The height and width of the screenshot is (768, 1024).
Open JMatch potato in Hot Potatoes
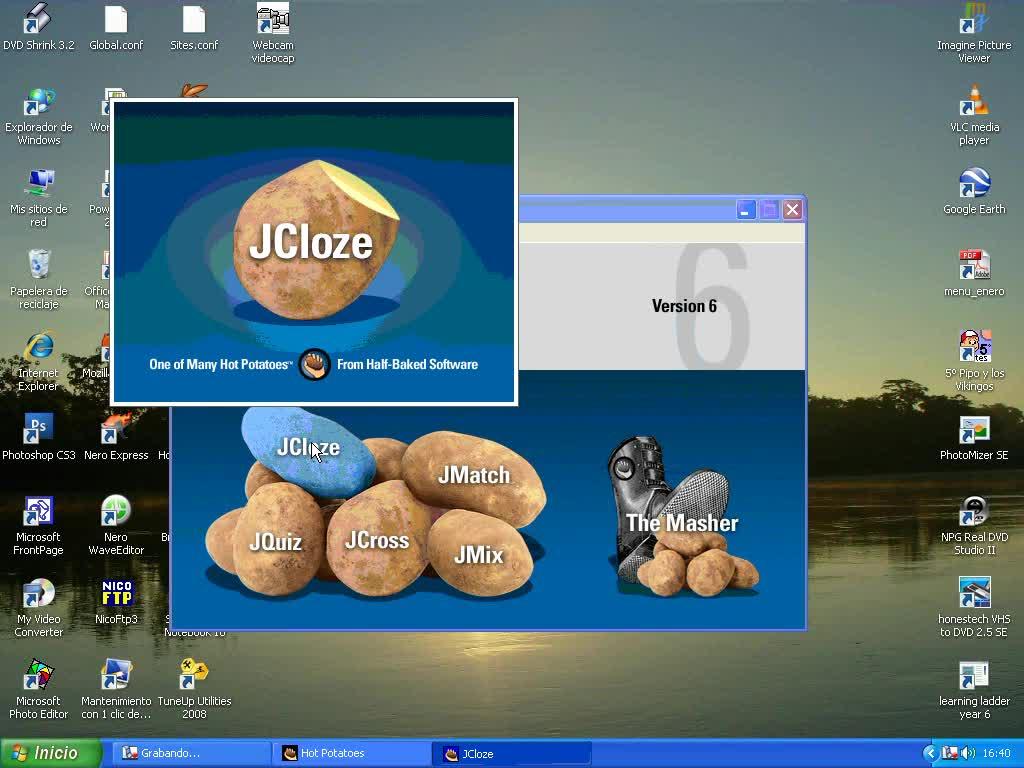pyautogui.click(x=474, y=476)
